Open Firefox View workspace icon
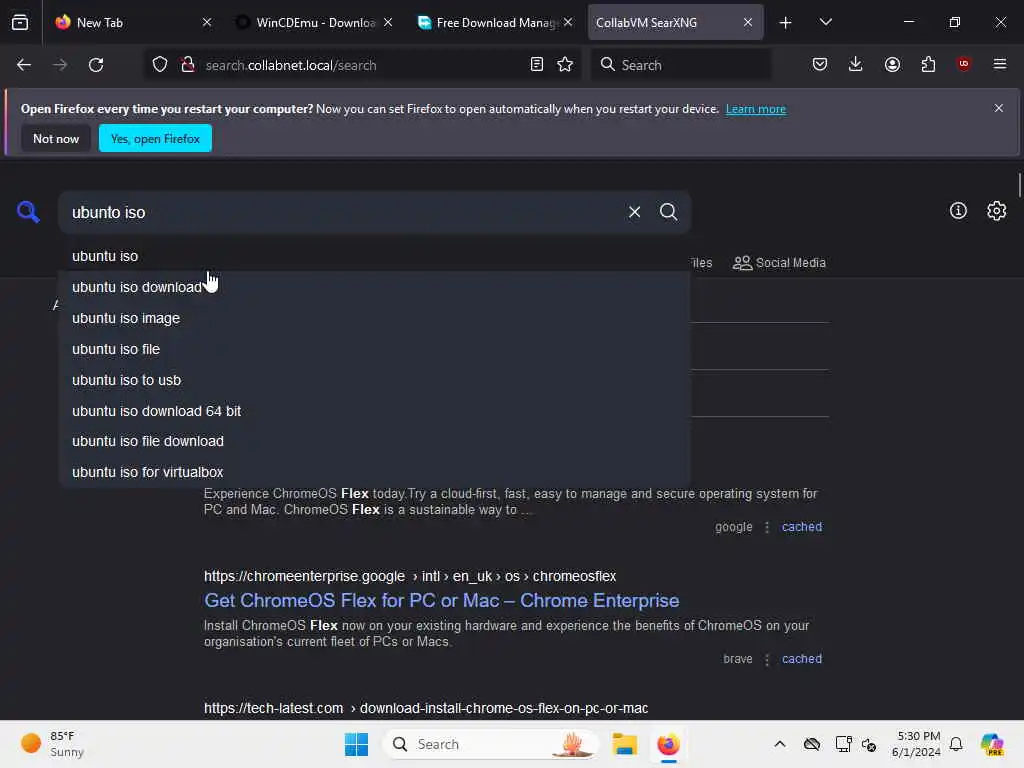 coord(20,22)
